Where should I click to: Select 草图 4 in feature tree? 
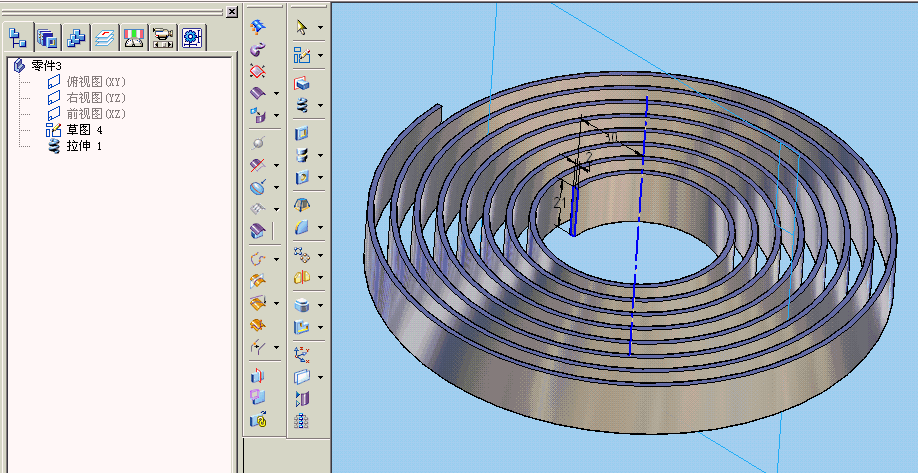[84, 130]
